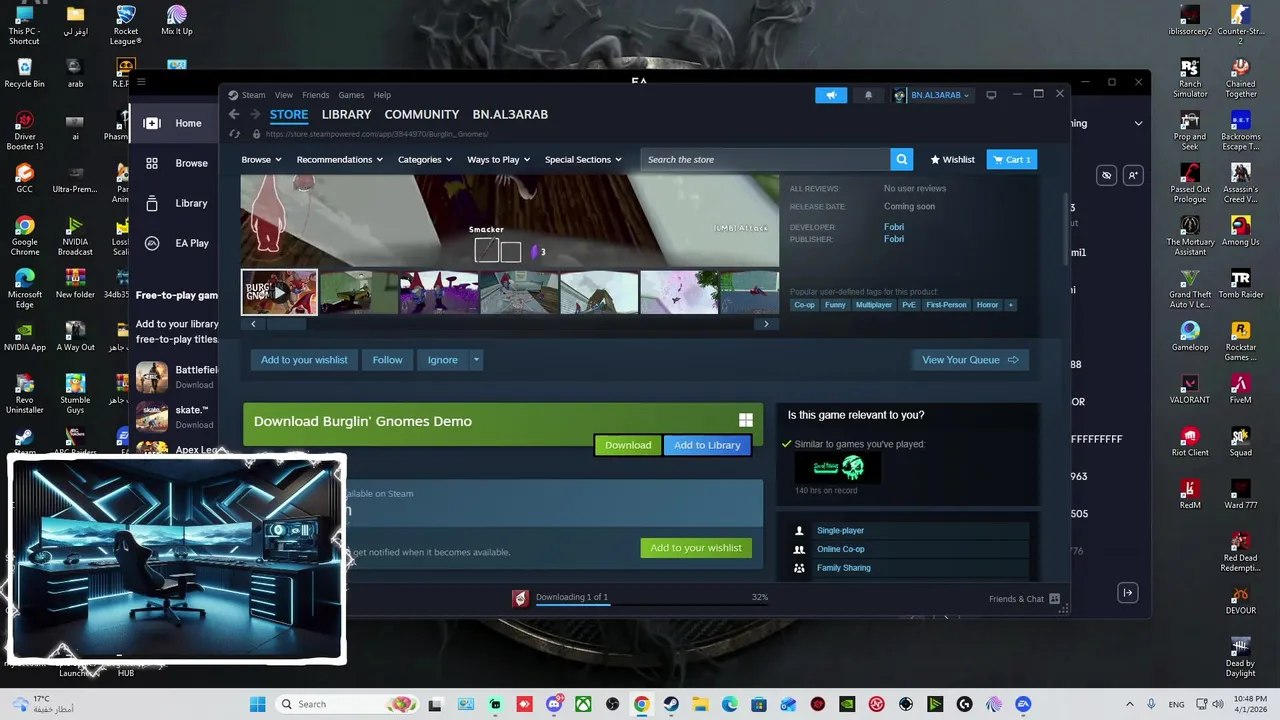Click the Ignore button

pyautogui.click(x=443, y=360)
